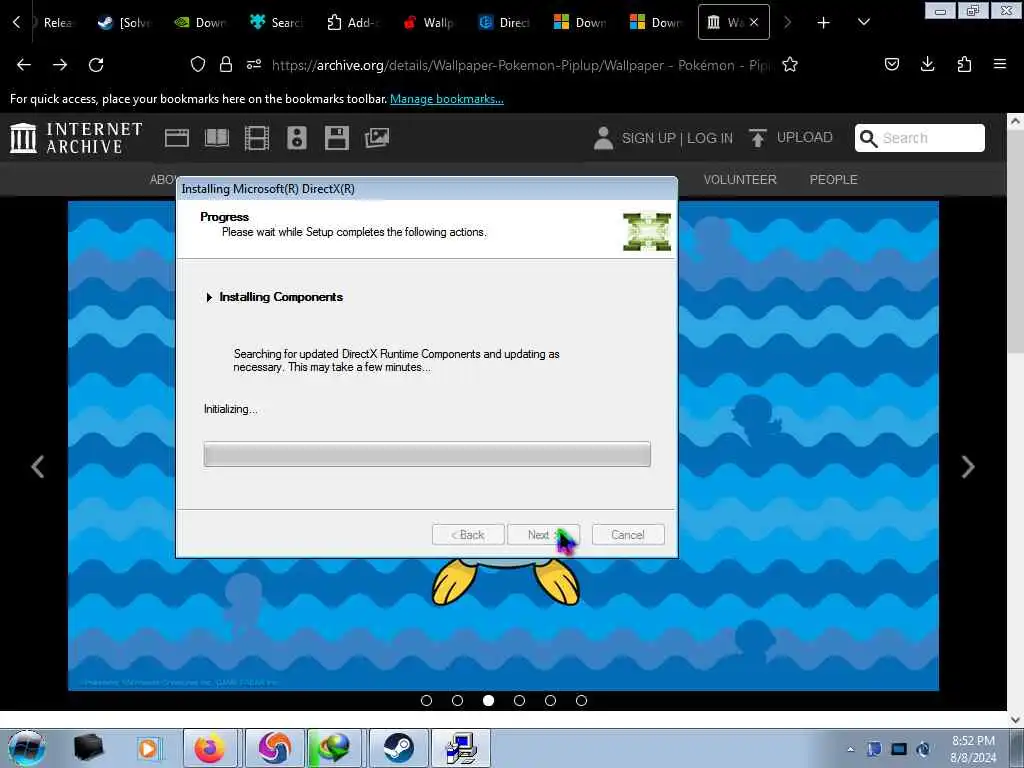Go back with browser Back arrow
Viewport: 1024px width, 768px height.
click(x=24, y=65)
